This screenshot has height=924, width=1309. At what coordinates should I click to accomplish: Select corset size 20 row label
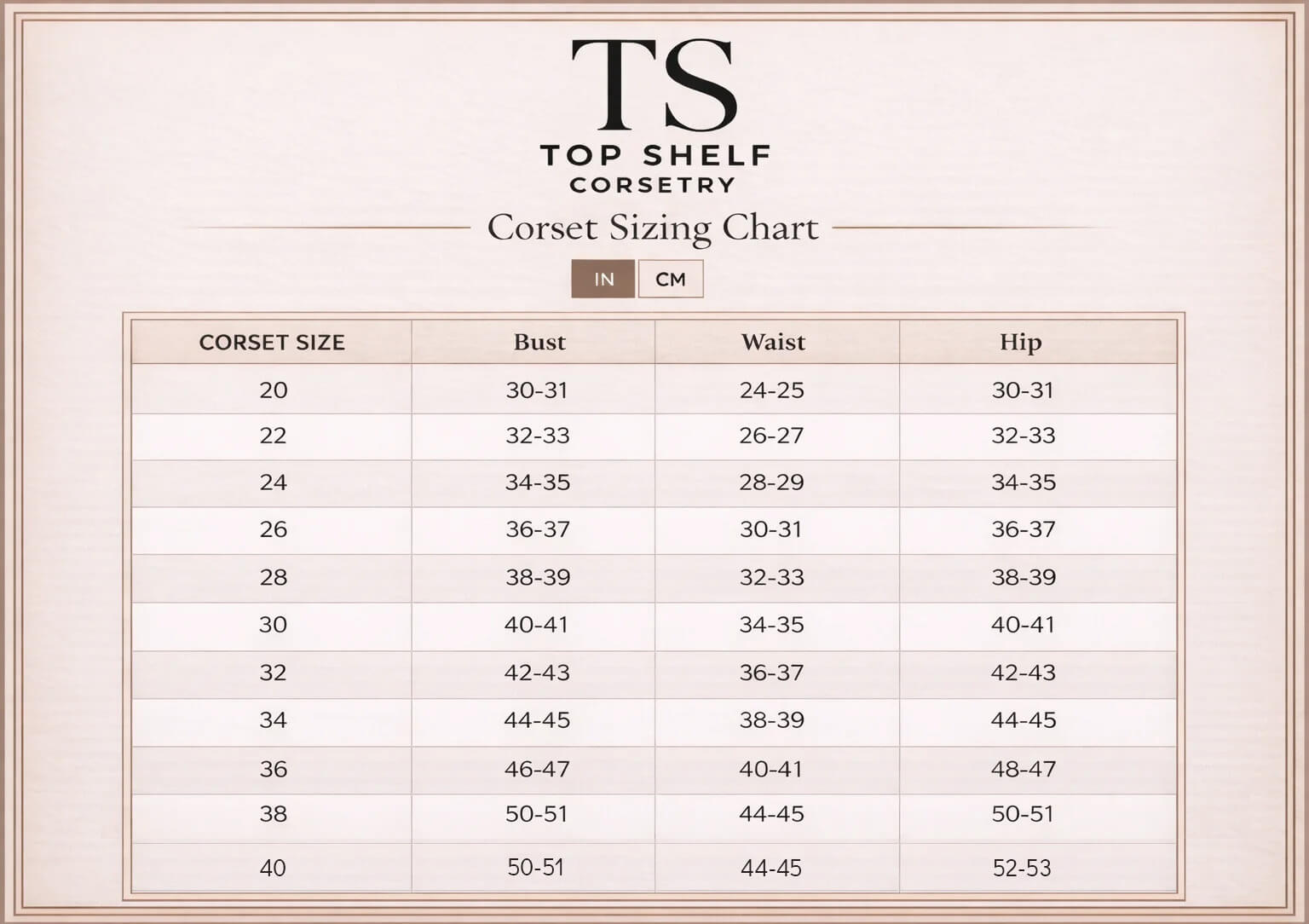274,390
